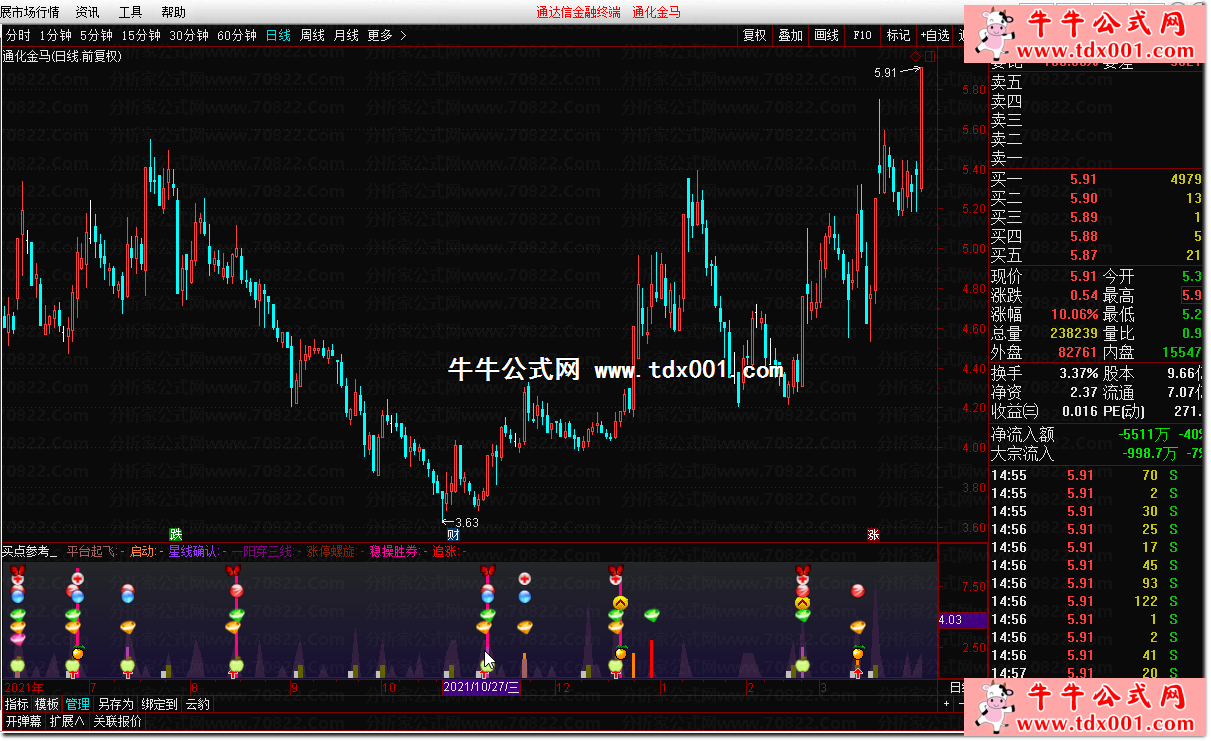This screenshot has width=1211, height=741.
Task: Toggle 收益(三) quarter selector
Action: [1015, 411]
